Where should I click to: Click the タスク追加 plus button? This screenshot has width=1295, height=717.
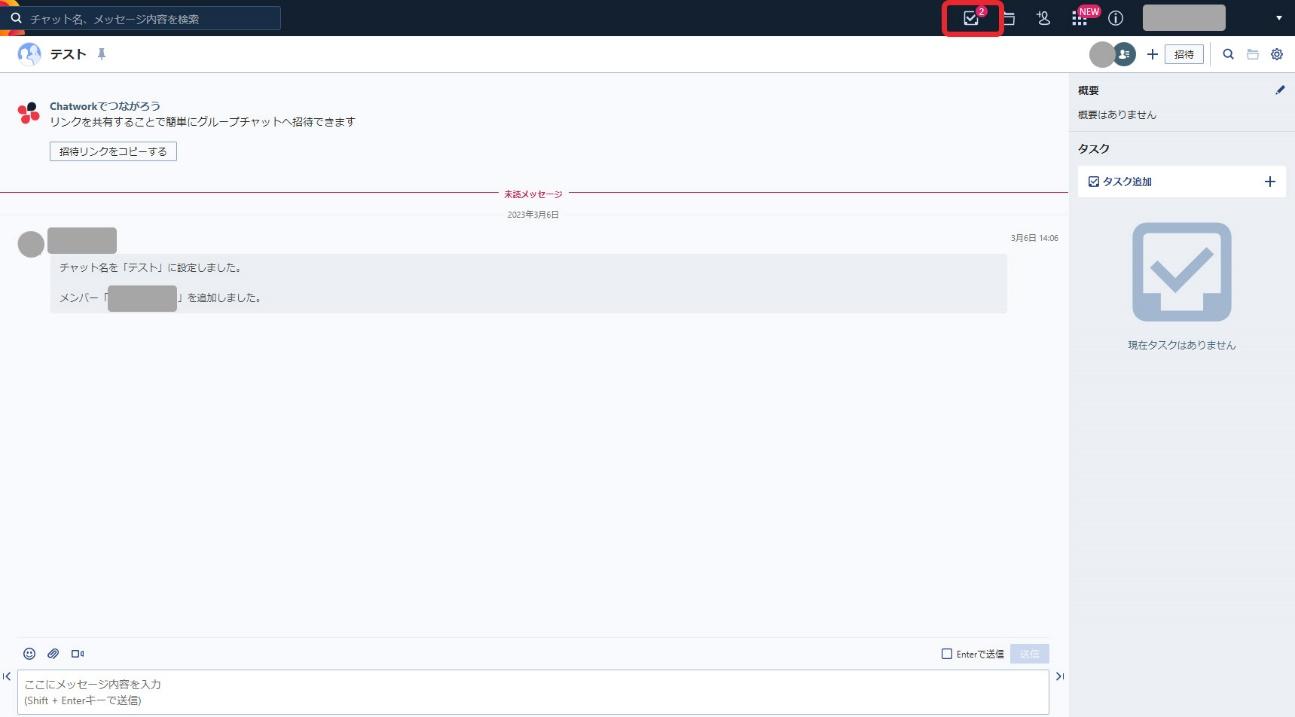click(x=1270, y=182)
